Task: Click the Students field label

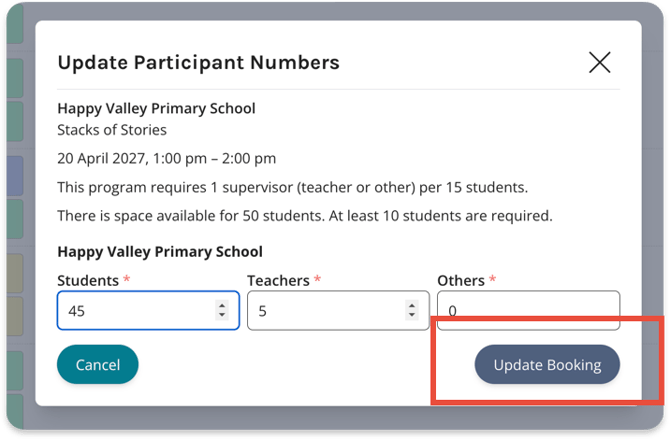Action: (x=88, y=280)
